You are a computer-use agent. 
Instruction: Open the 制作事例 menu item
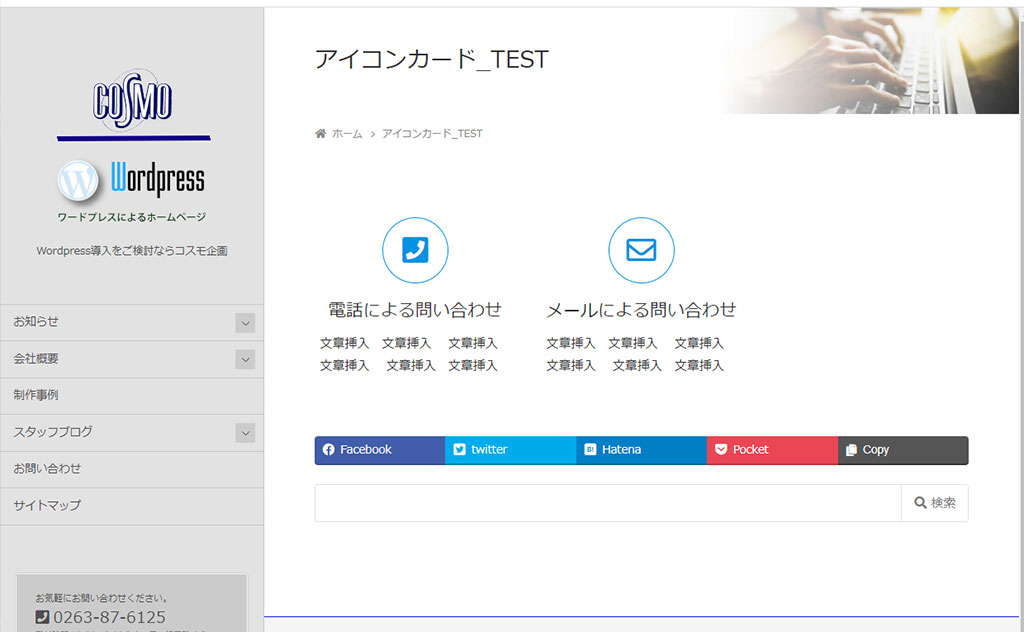tap(36, 395)
